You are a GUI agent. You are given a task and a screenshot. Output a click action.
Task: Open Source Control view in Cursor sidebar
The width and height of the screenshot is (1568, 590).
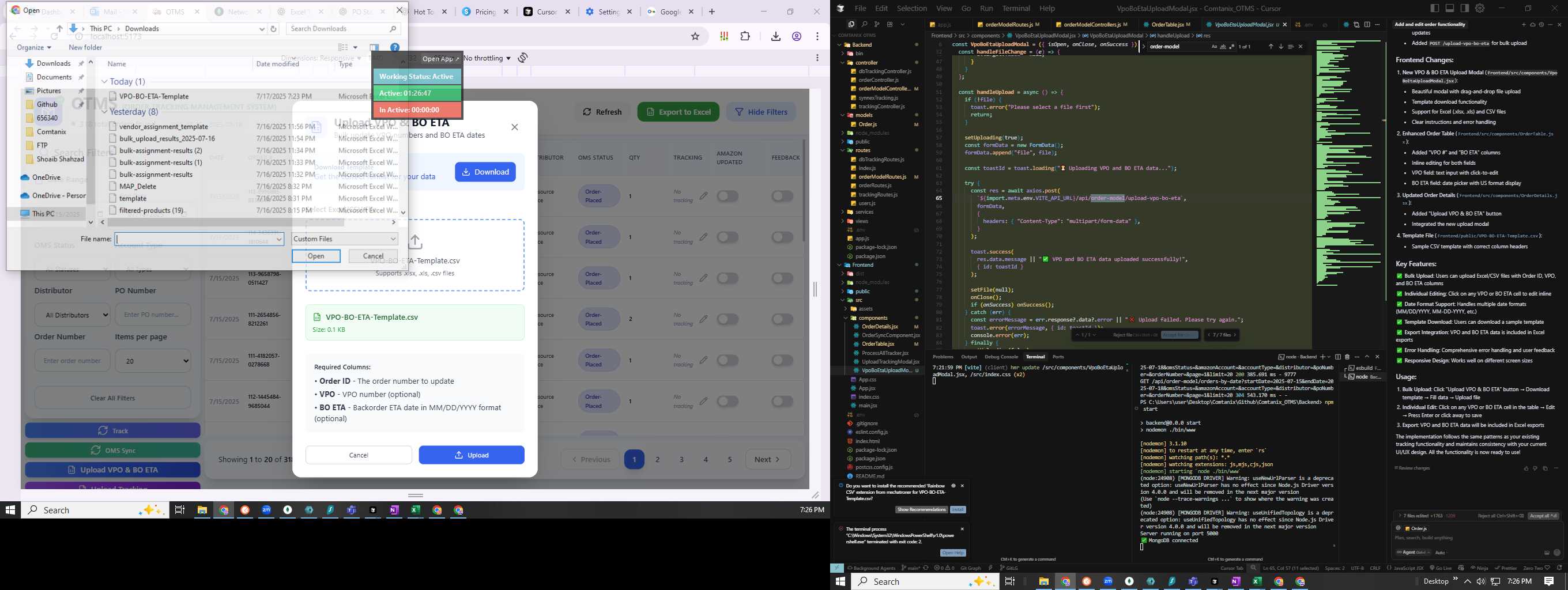tap(877, 24)
